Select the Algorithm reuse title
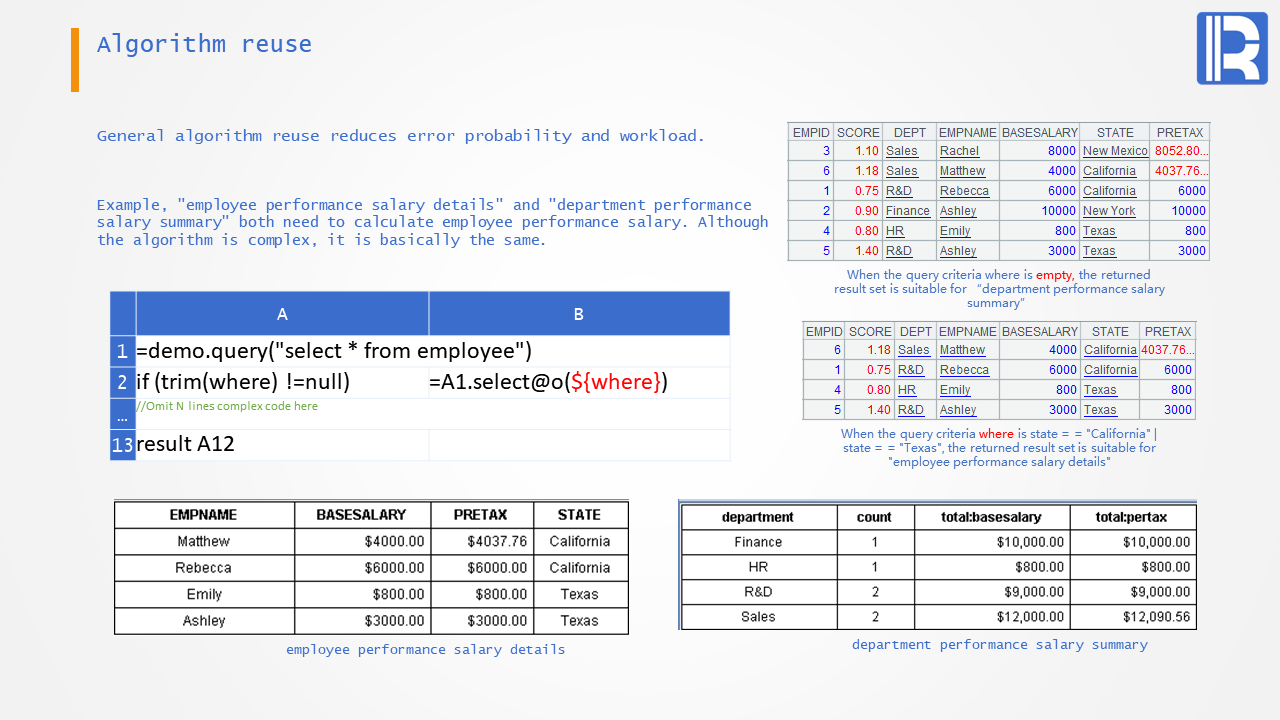The image size is (1280, 720). point(204,44)
